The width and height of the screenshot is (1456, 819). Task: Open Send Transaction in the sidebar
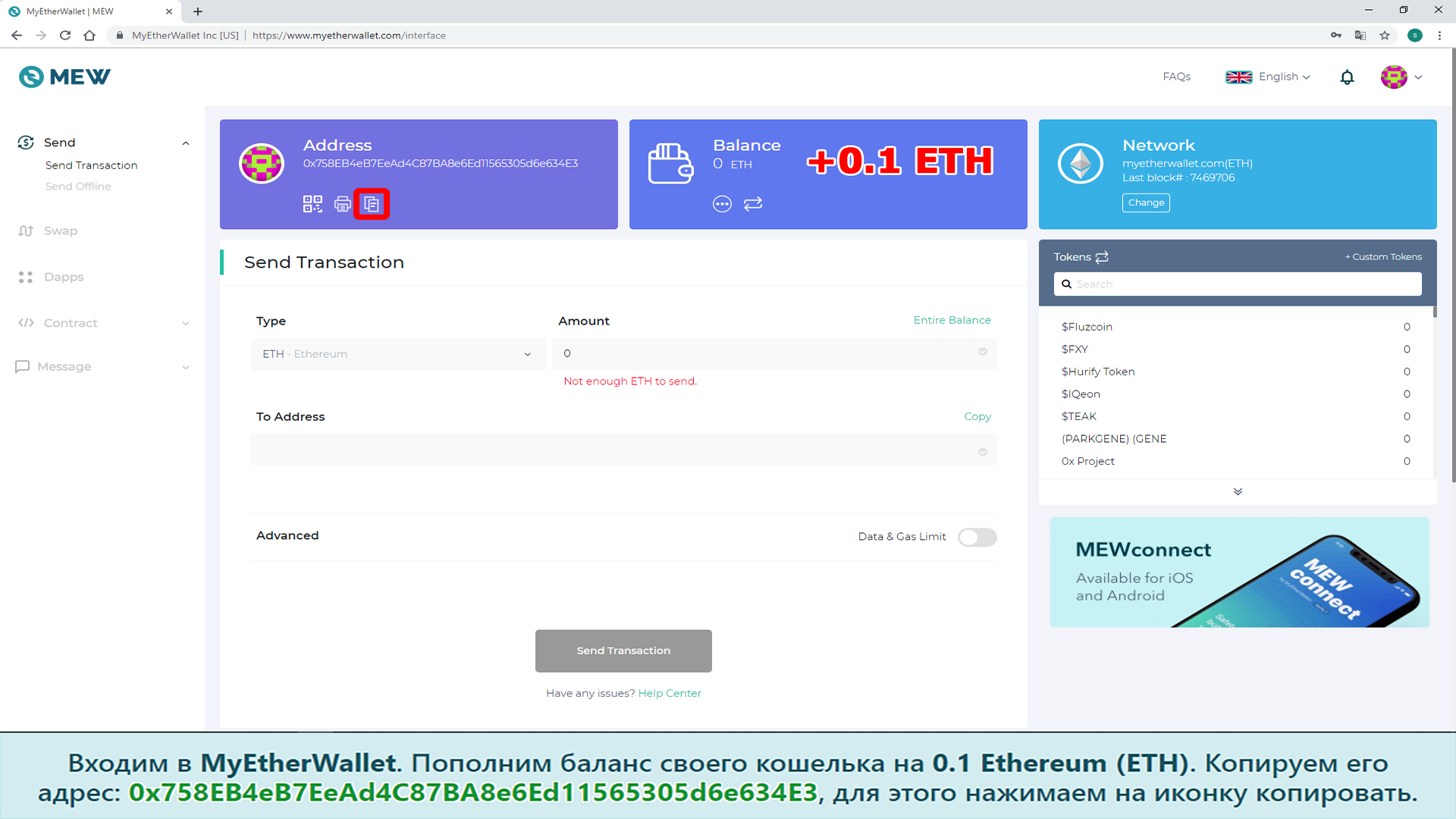click(92, 165)
